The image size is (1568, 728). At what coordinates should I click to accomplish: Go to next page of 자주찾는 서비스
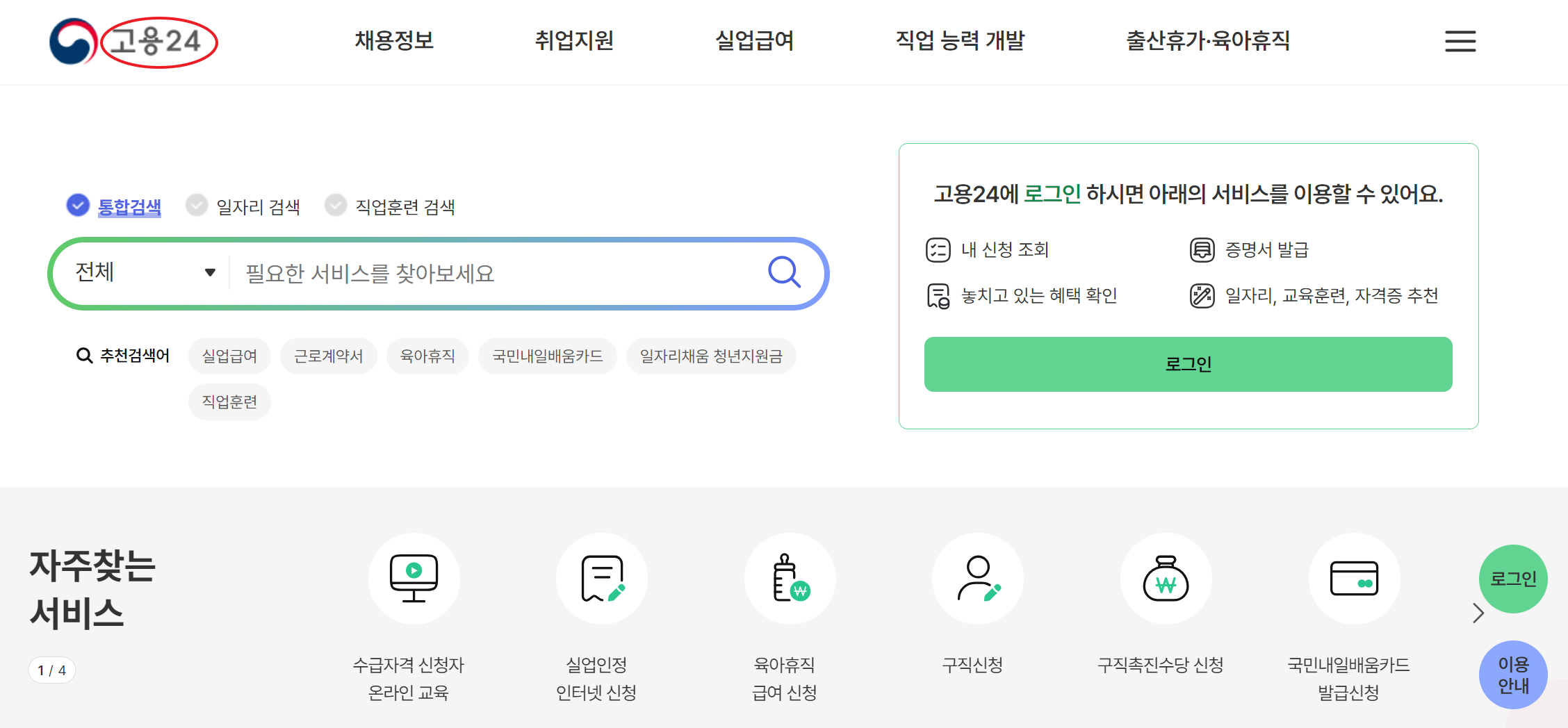(1478, 613)
